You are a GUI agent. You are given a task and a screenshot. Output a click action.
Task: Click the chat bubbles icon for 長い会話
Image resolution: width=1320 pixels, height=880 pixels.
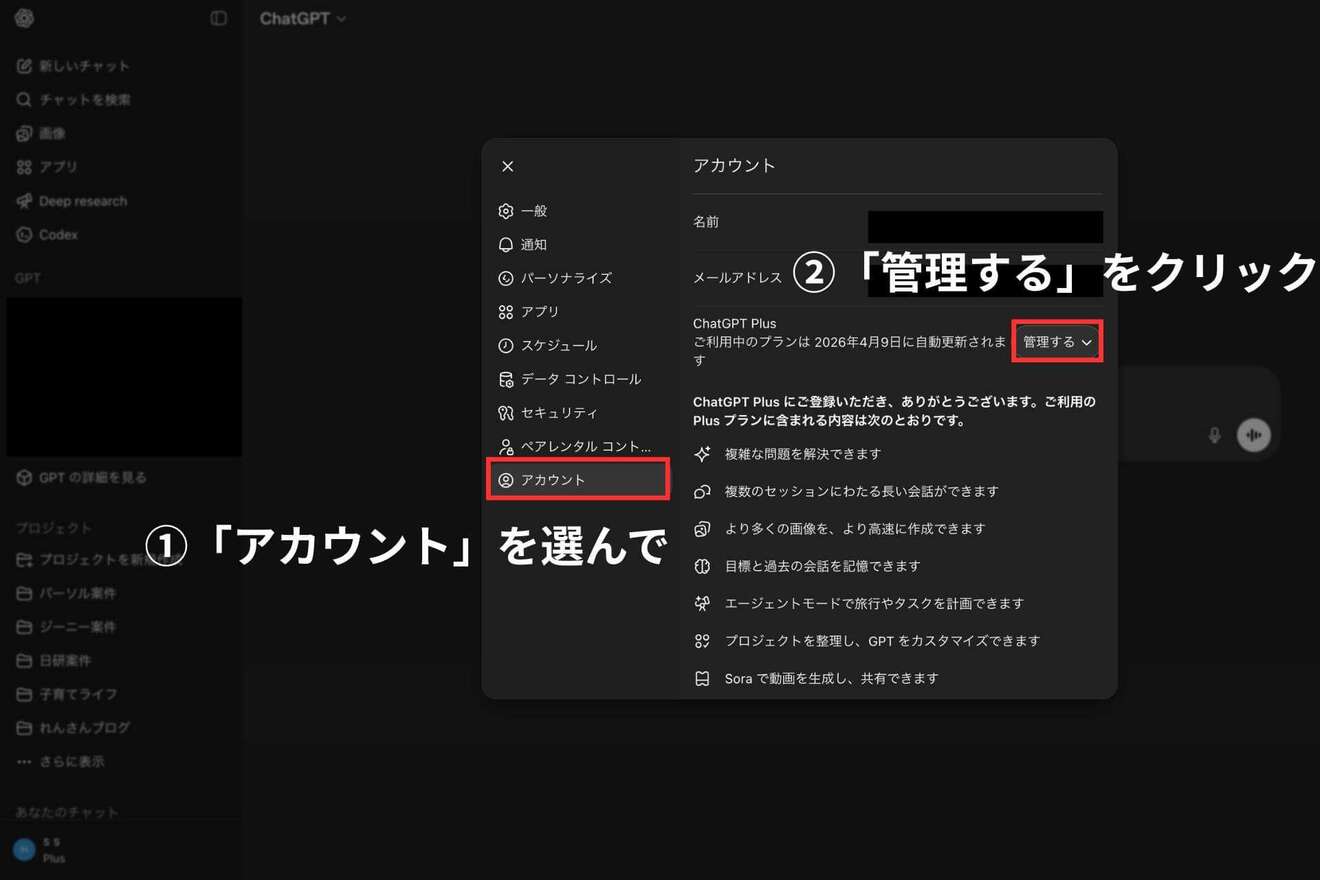[x=703, y=491]
